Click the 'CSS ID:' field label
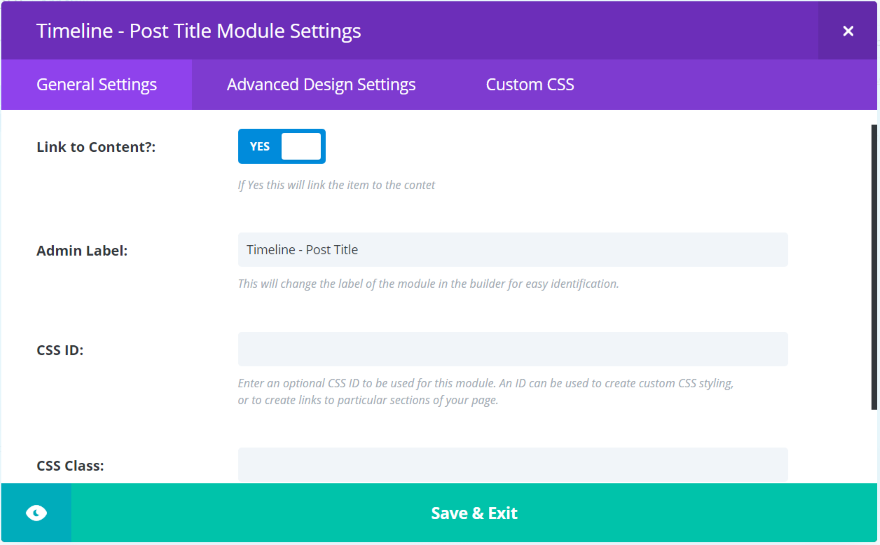This screenshot has width=880, height=545. (60, 350)
